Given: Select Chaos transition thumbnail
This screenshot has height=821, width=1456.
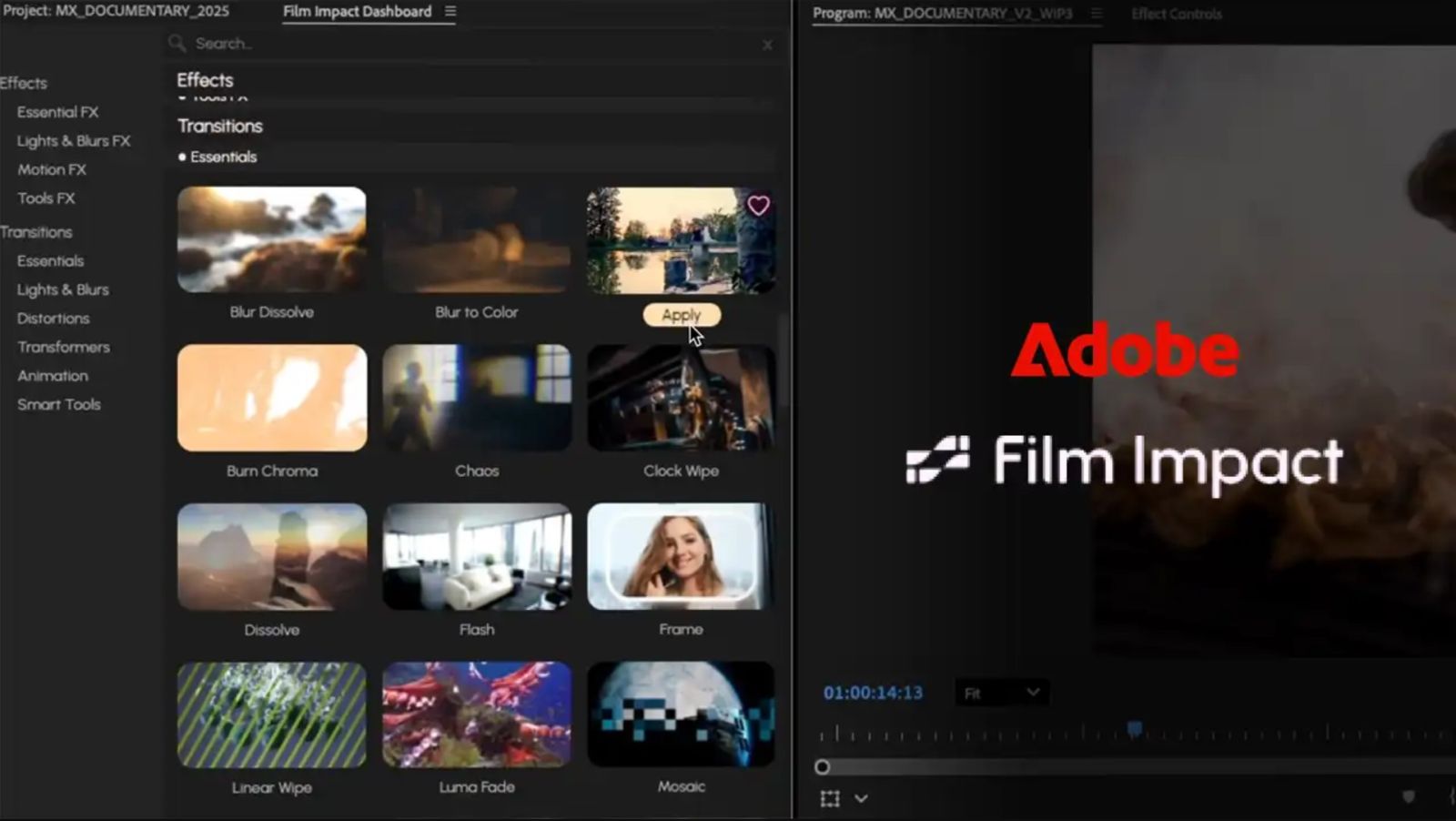Looking at the screenshot, I should tap(477, 398).
